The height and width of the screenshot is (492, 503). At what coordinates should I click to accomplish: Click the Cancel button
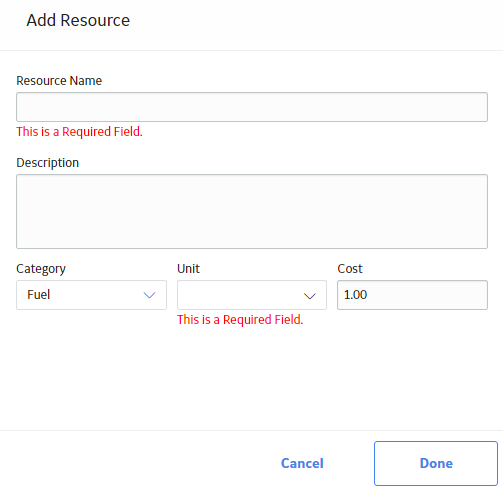click(x=302, y=463)
